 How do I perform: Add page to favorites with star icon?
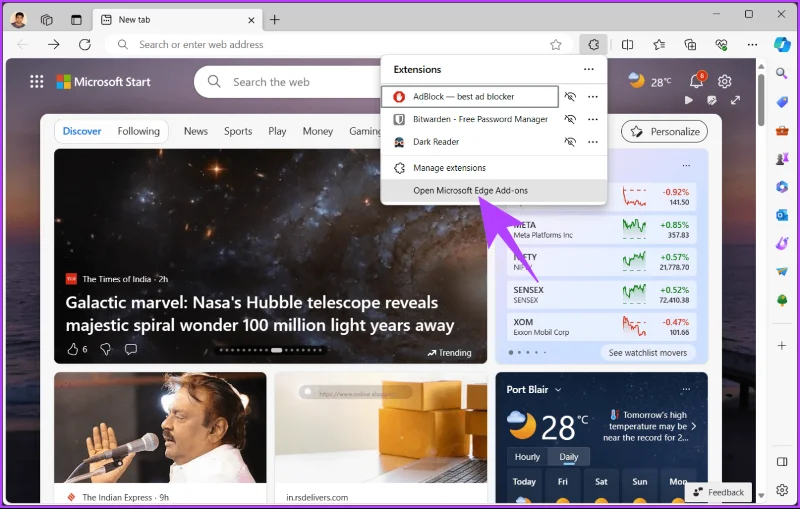[556, 45]
